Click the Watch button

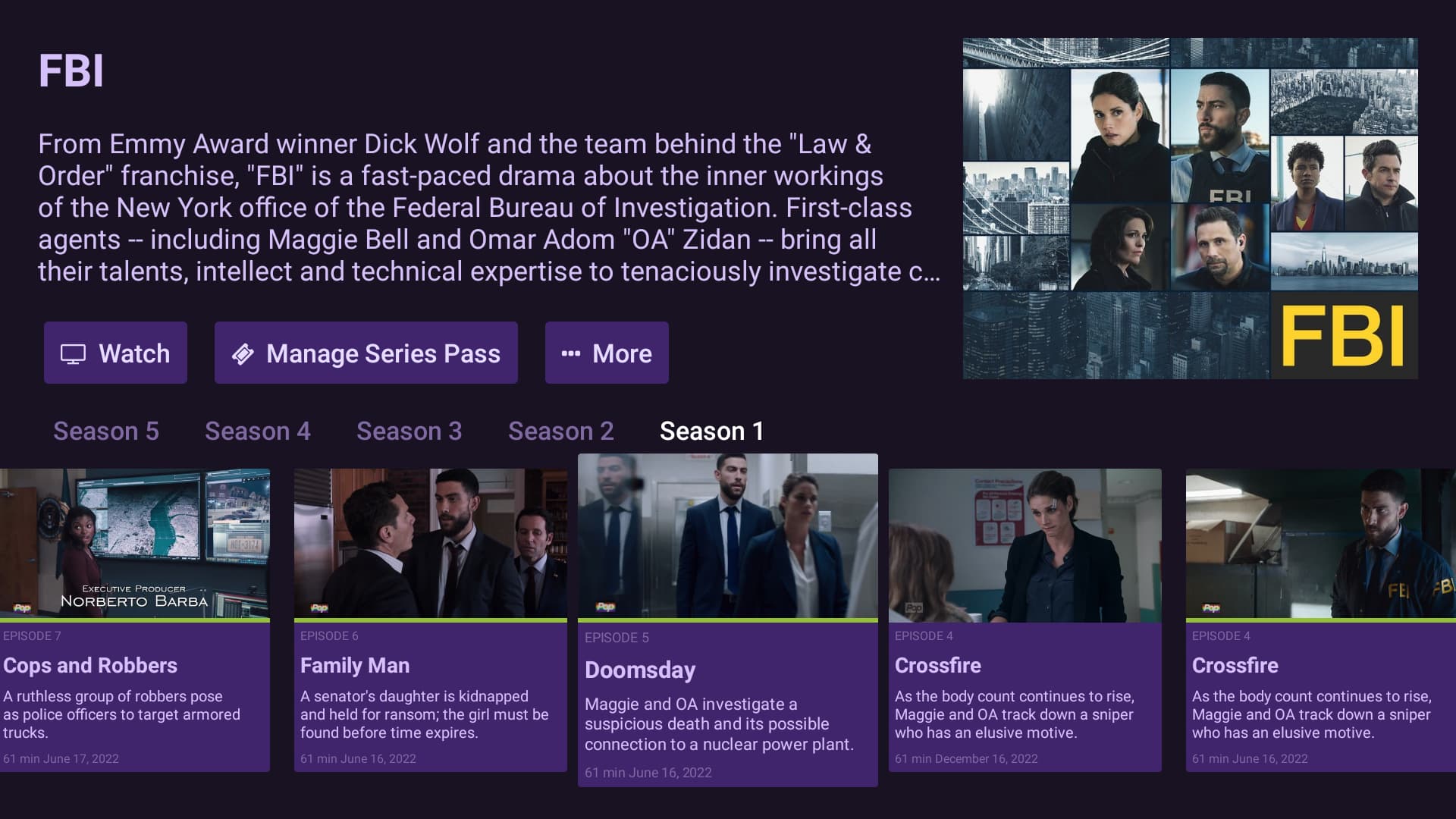pyautogui.click(x=115, y=353)
